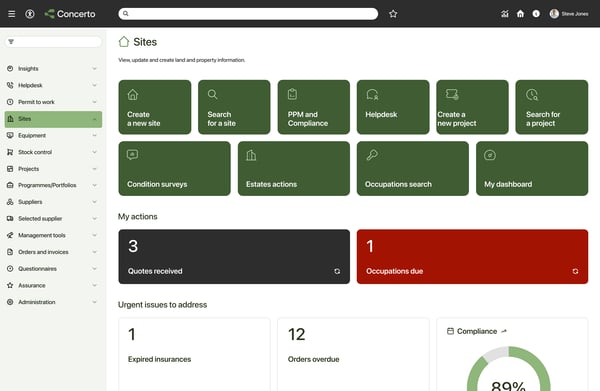Open the chart insights icon in the top bar
The image size is (600, 391).
point(505,14)
